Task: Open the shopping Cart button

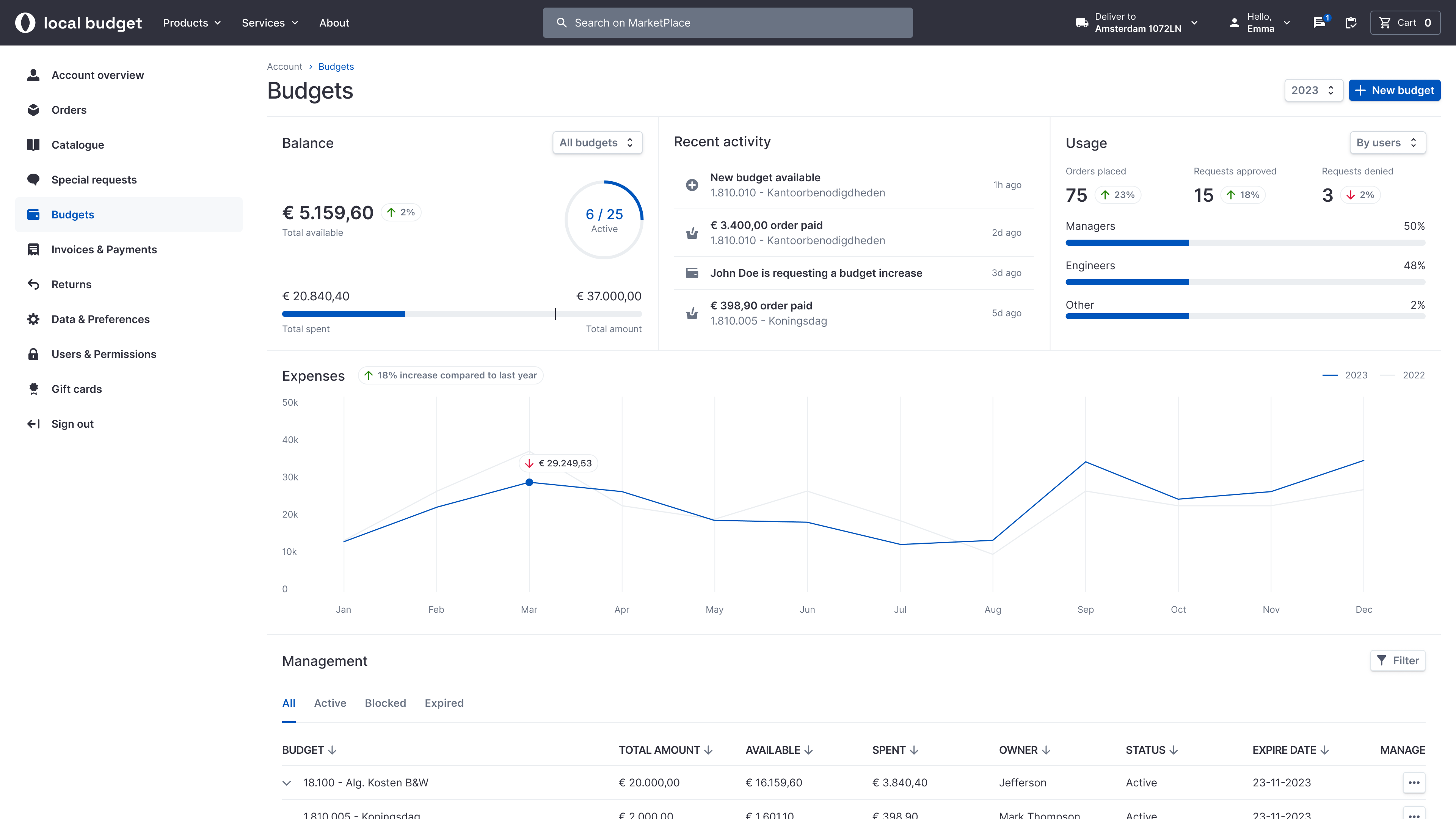Action: pyautogui.click(x=1405, y=23)
